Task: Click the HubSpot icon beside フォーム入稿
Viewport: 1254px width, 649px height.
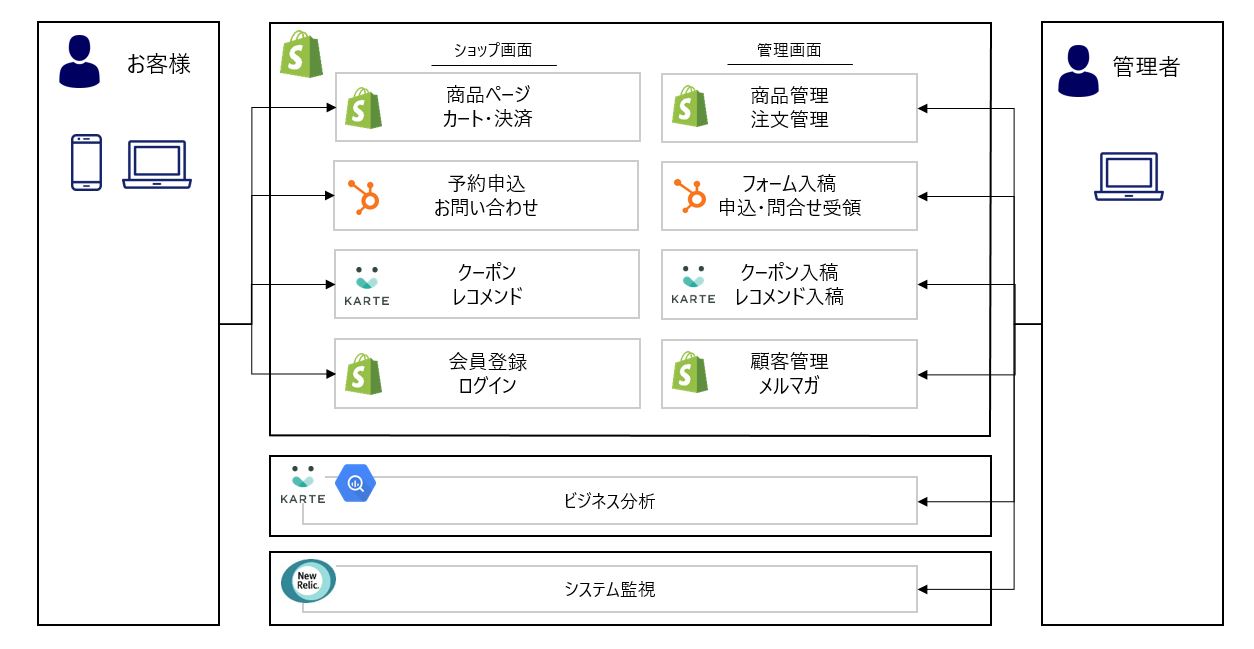Action: click(690, 196)
